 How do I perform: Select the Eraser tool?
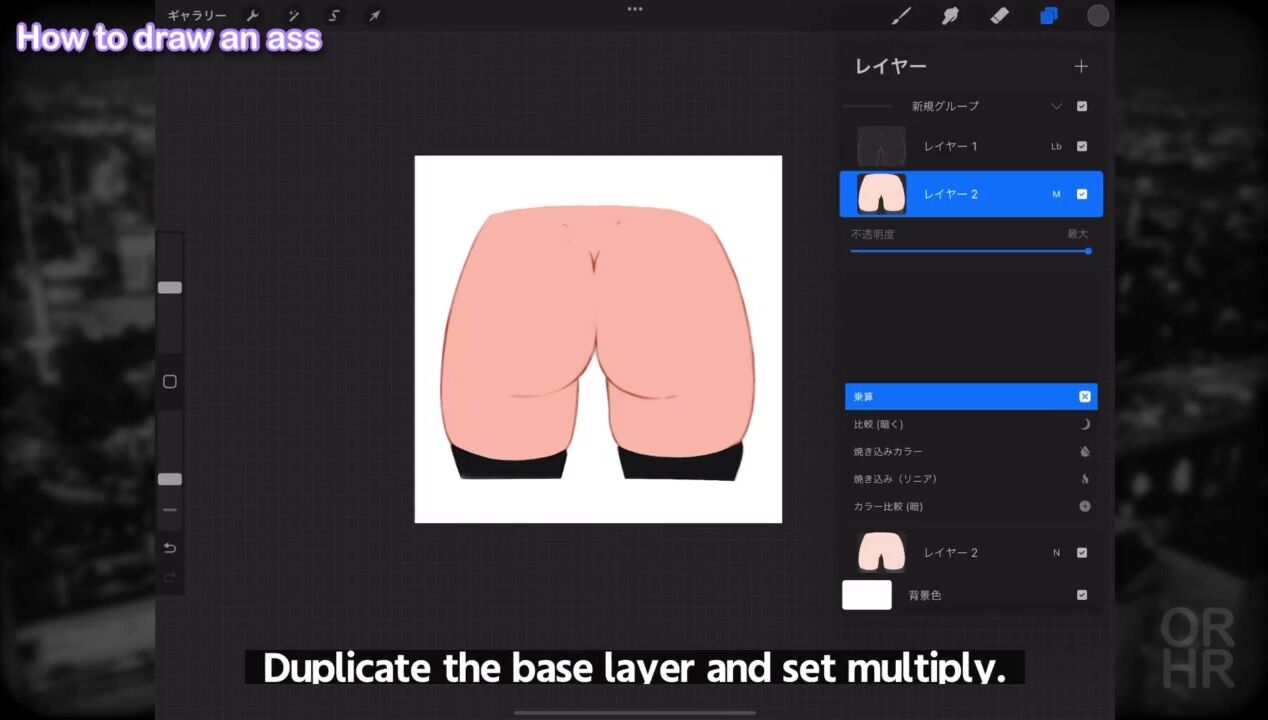click(x=999, y=16)
